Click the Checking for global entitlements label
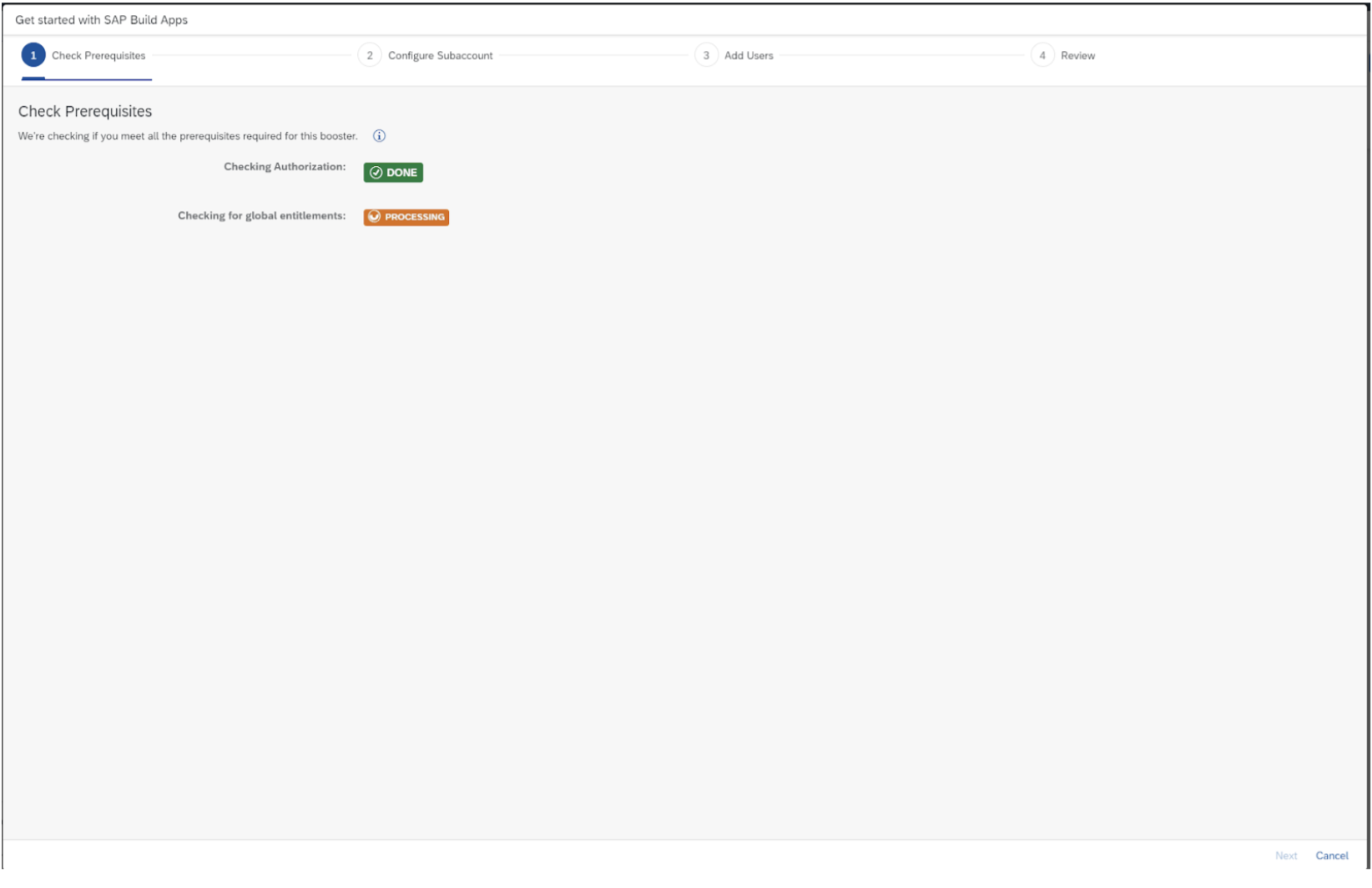1372x888 pixels. coord(262,215)
